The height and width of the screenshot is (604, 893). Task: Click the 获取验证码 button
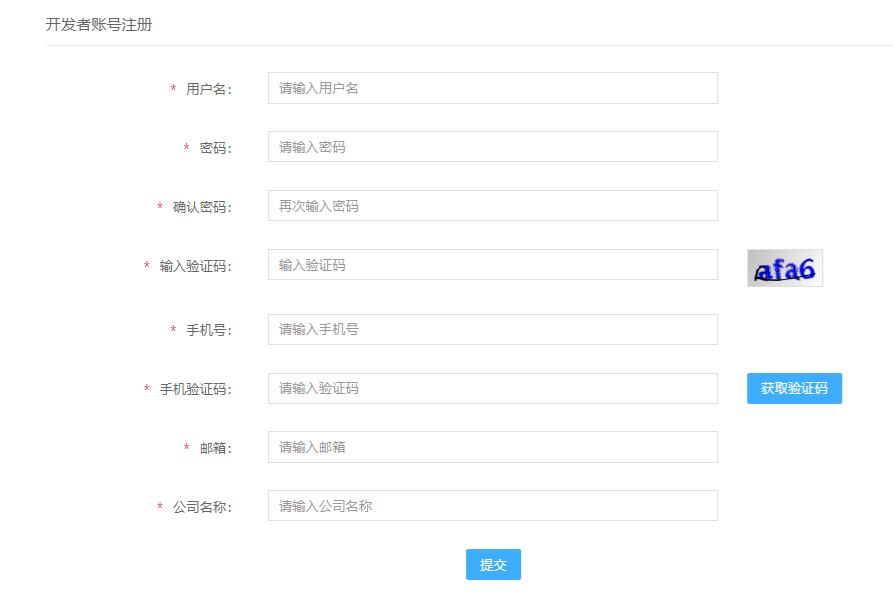pos(794,389)
